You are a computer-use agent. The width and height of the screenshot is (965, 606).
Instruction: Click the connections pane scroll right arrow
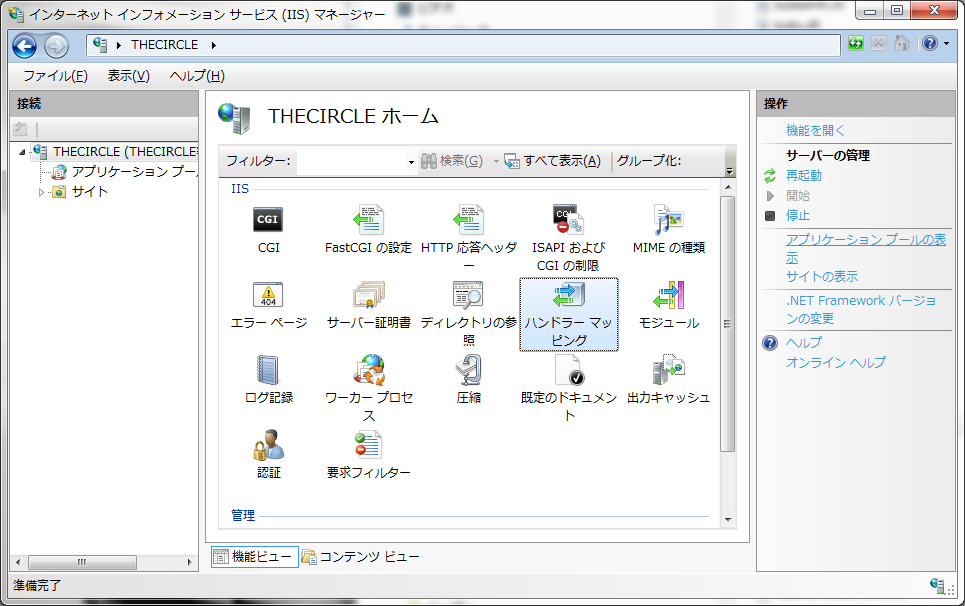coord(190,562)
